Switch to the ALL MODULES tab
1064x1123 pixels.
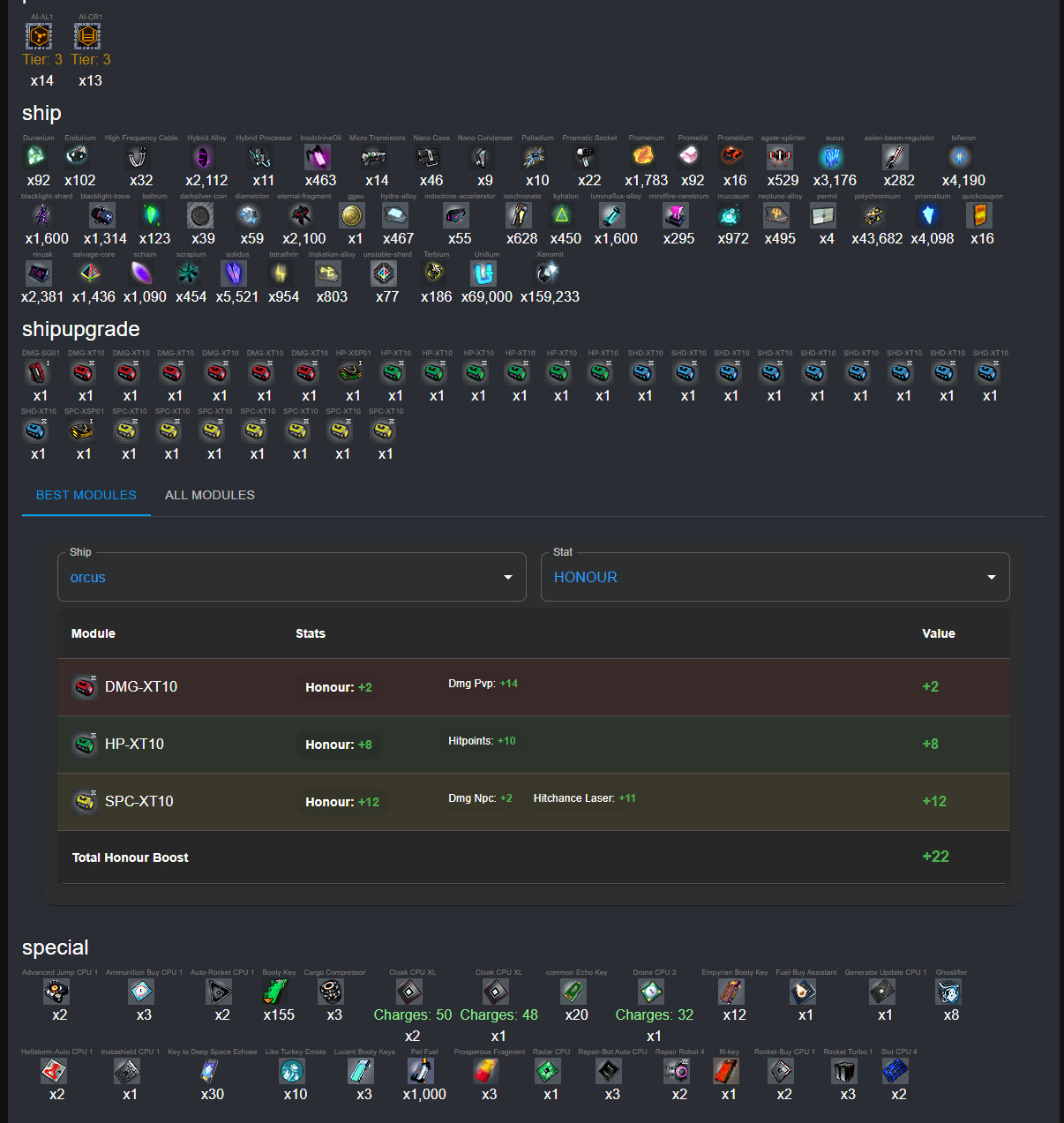[x=210, y=495]
